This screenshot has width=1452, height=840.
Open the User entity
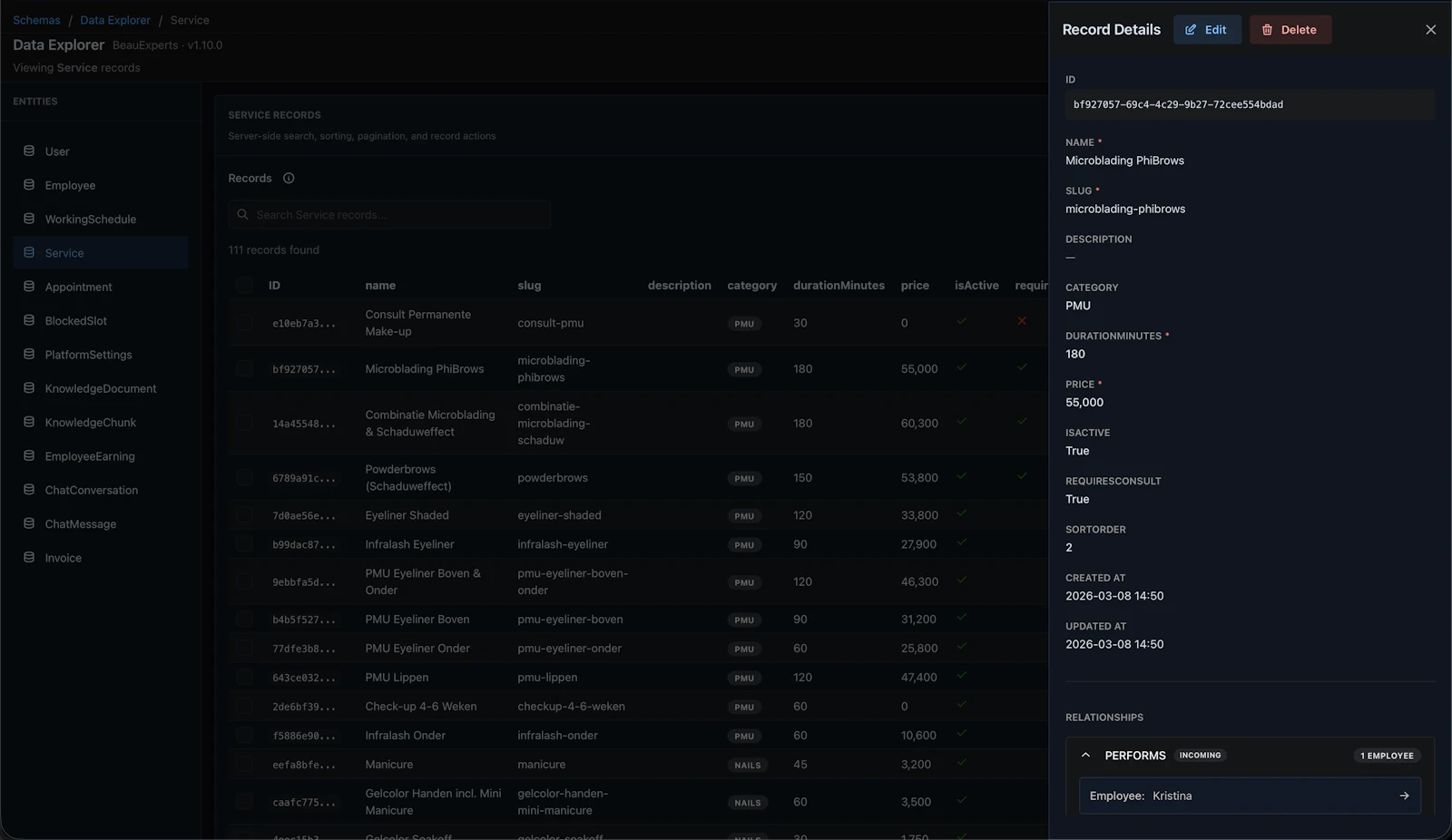point(101,151)
